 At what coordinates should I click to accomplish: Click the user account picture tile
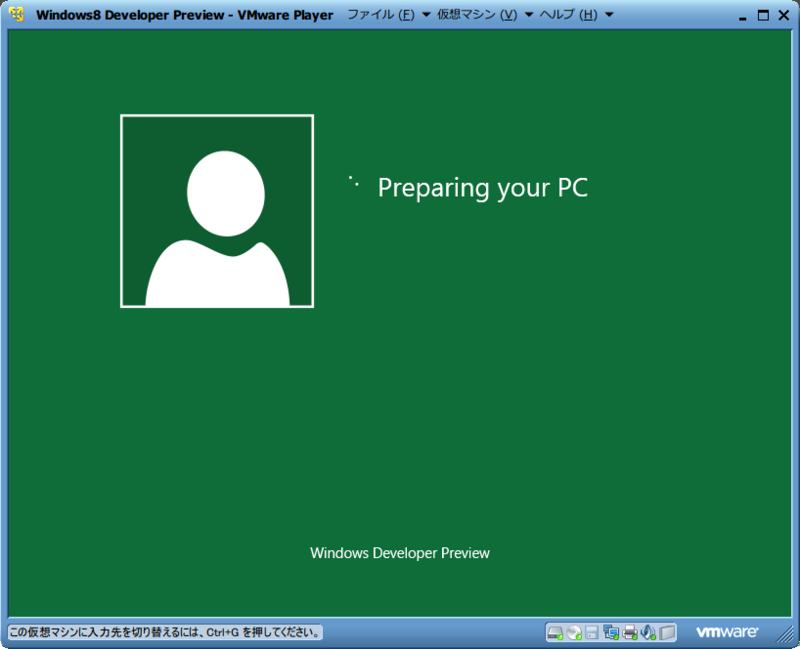pyautogui.click(x=217, y=211)
